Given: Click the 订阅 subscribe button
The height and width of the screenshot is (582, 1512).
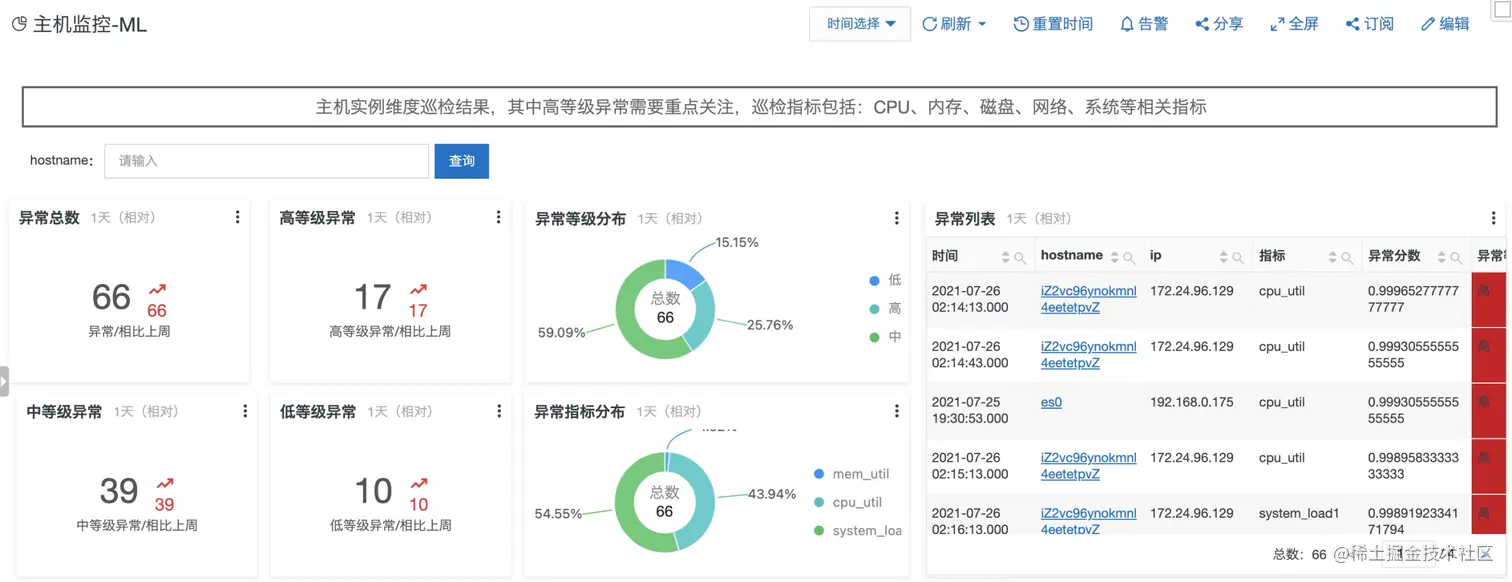Looking at the screenshot, I should (x=1369, y=24).
